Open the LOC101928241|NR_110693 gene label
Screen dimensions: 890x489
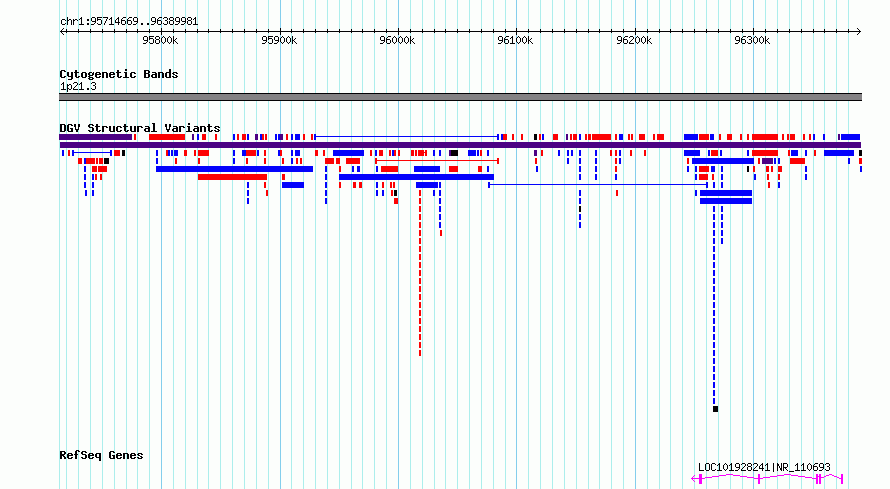click(764, 467)
